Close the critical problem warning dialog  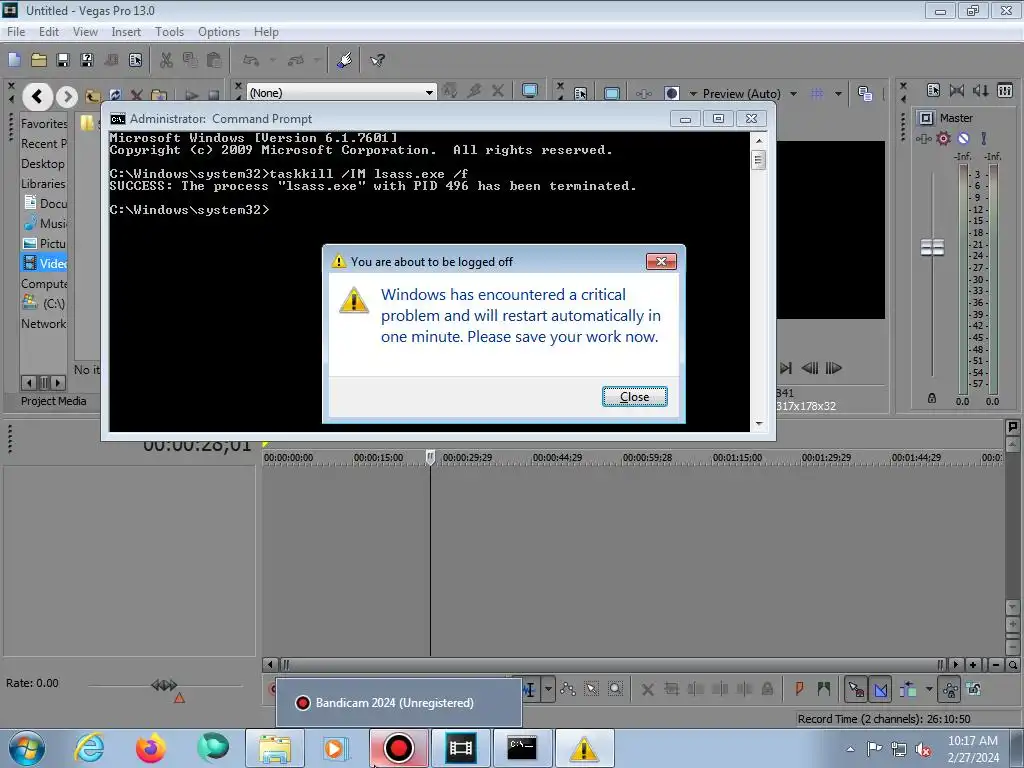(634, 396)
